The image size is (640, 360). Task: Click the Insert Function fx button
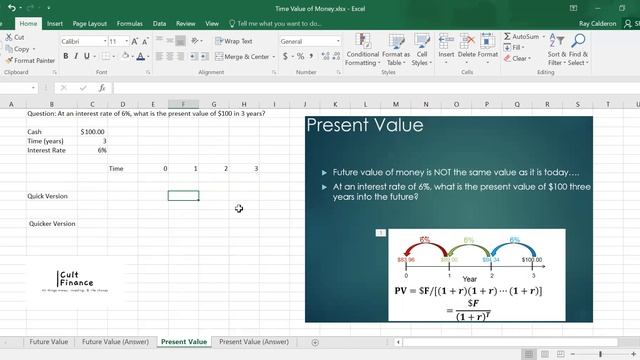click(x=102, y=88)
